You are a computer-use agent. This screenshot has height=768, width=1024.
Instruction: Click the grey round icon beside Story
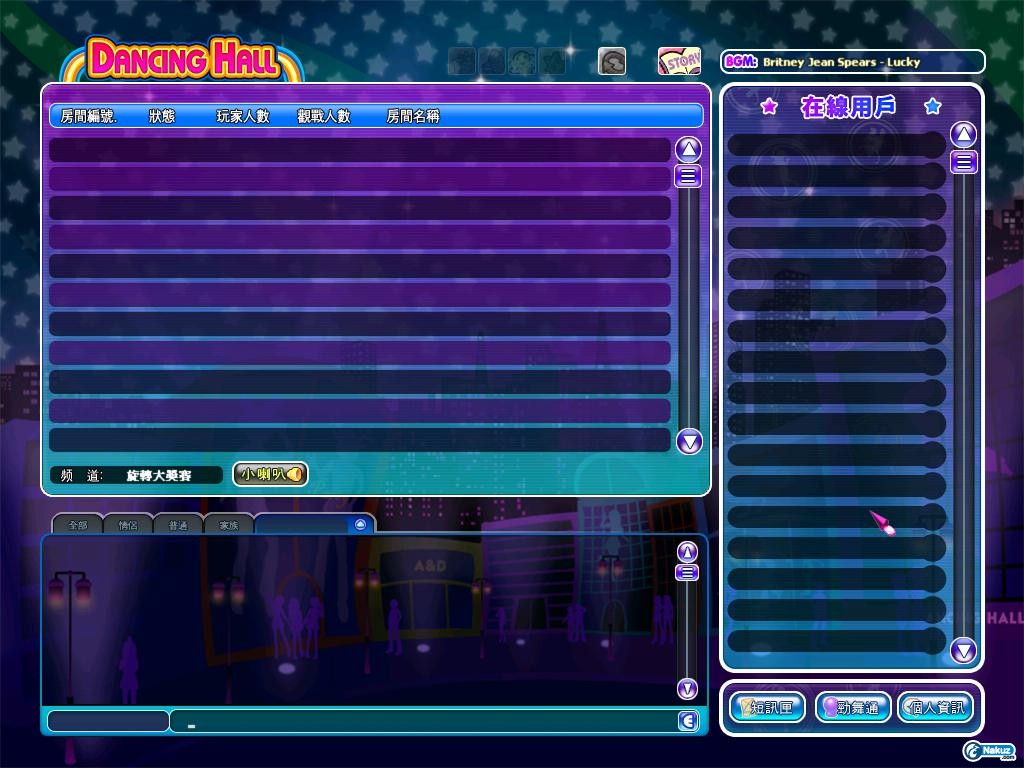click(612, 61)
